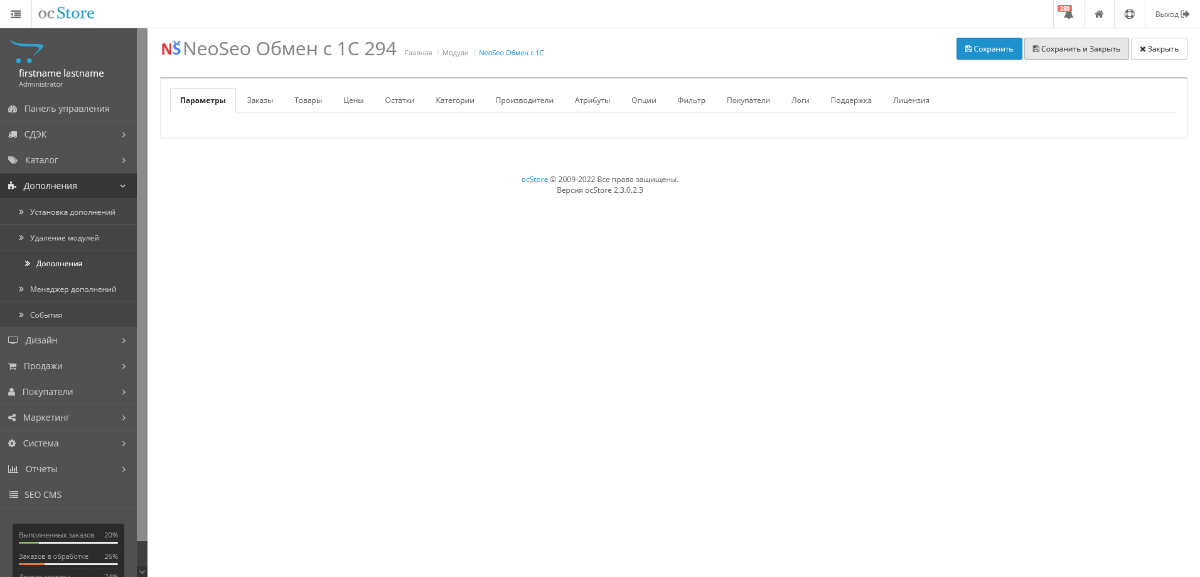This screenshot has width=1200, height=577.
Task: Expand the Система sidebar menu
Action: pyautogui.click(x=68, y=443)
